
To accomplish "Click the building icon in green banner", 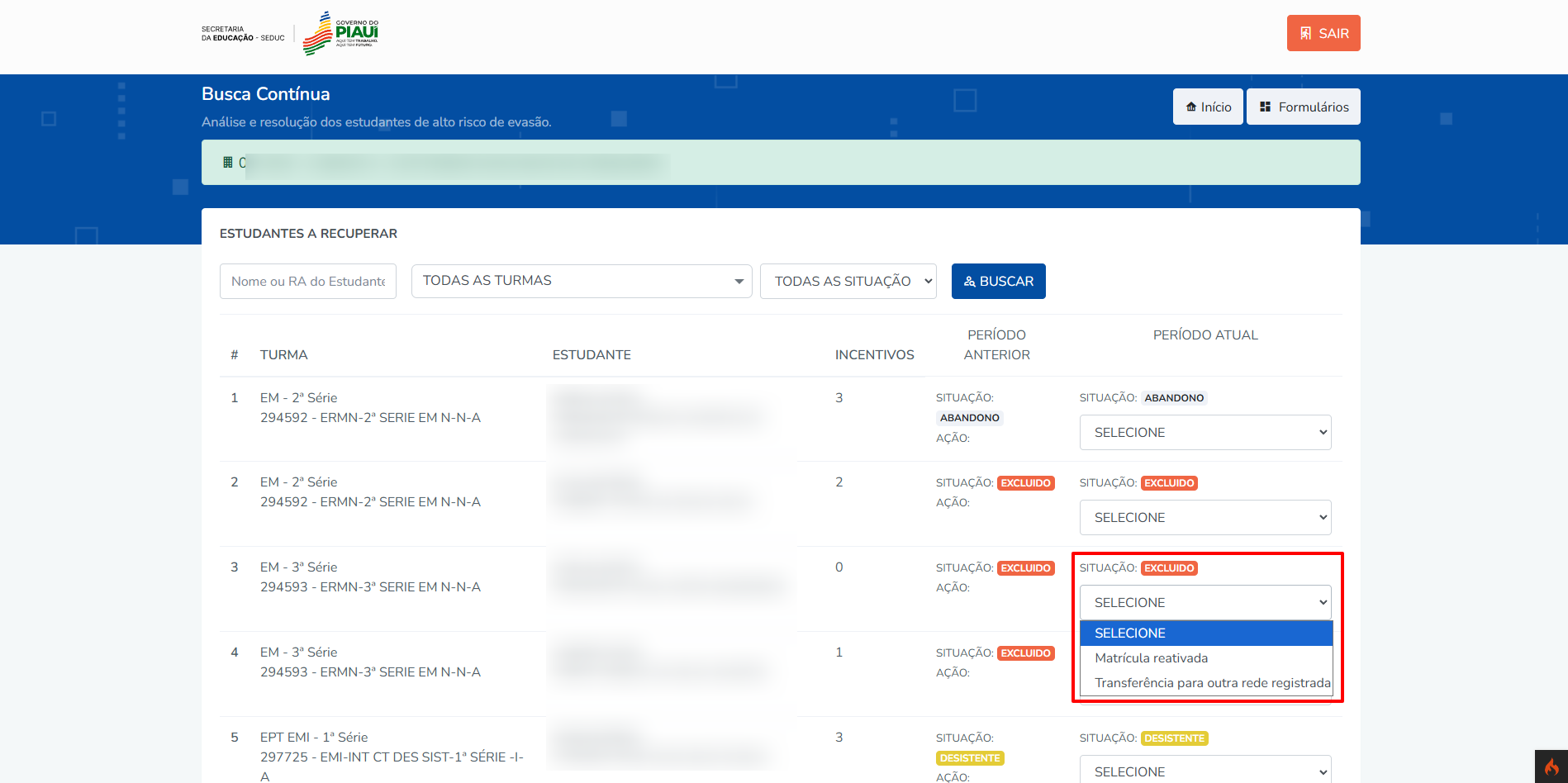I will point(228,163).
